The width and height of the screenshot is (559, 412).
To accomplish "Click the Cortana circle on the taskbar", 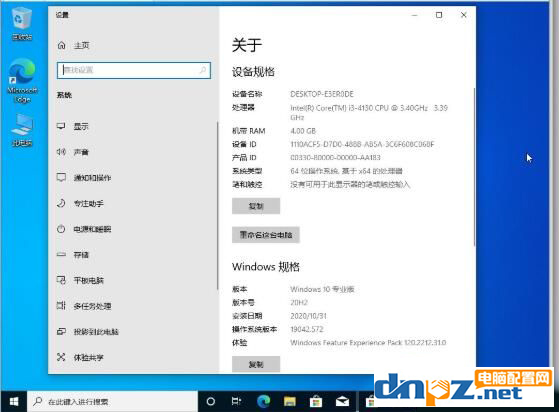I will (211, 402).
